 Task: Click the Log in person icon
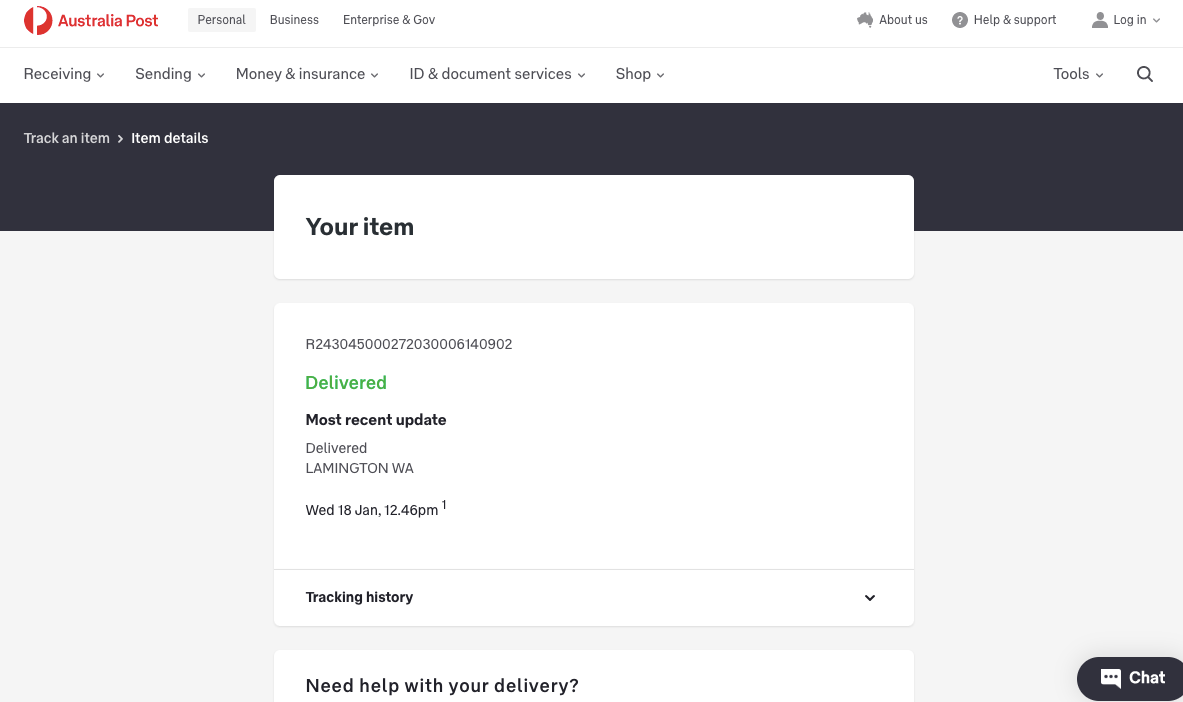tap(1100, 20)
